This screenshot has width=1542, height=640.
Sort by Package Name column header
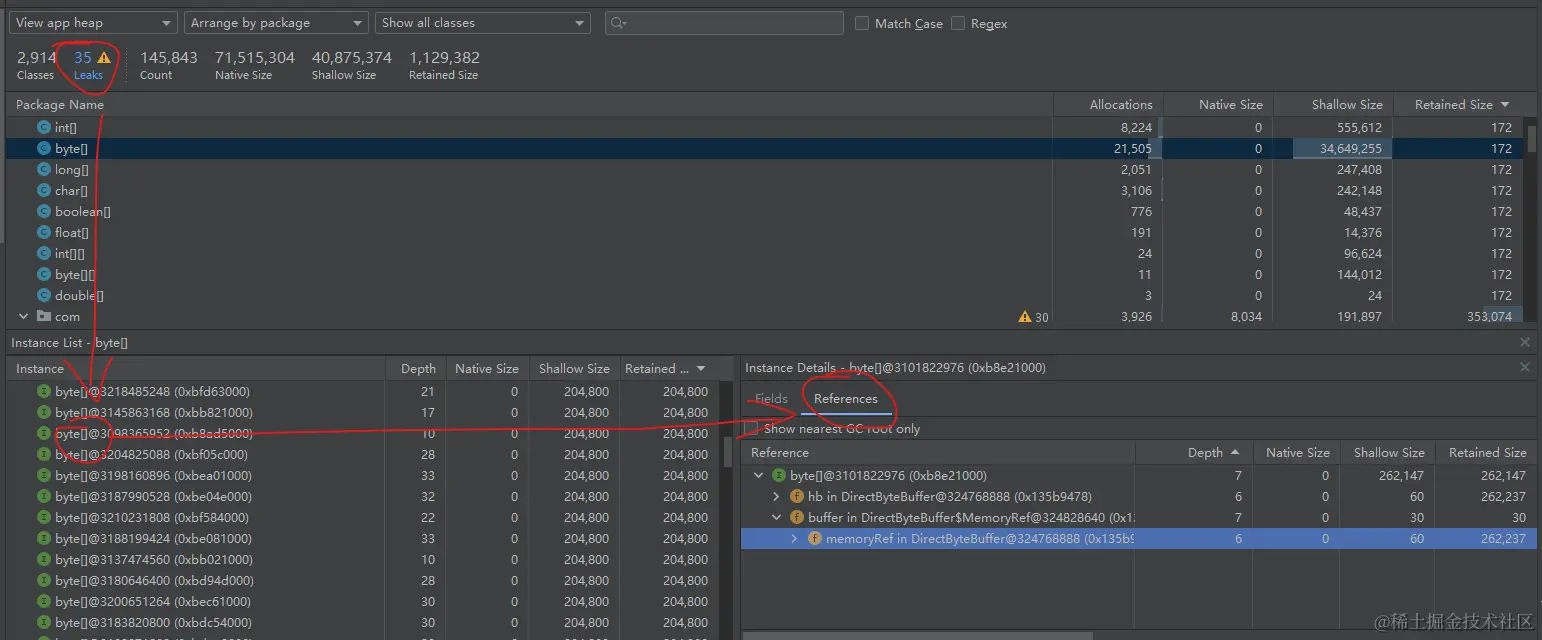click(x=60, y=104)
